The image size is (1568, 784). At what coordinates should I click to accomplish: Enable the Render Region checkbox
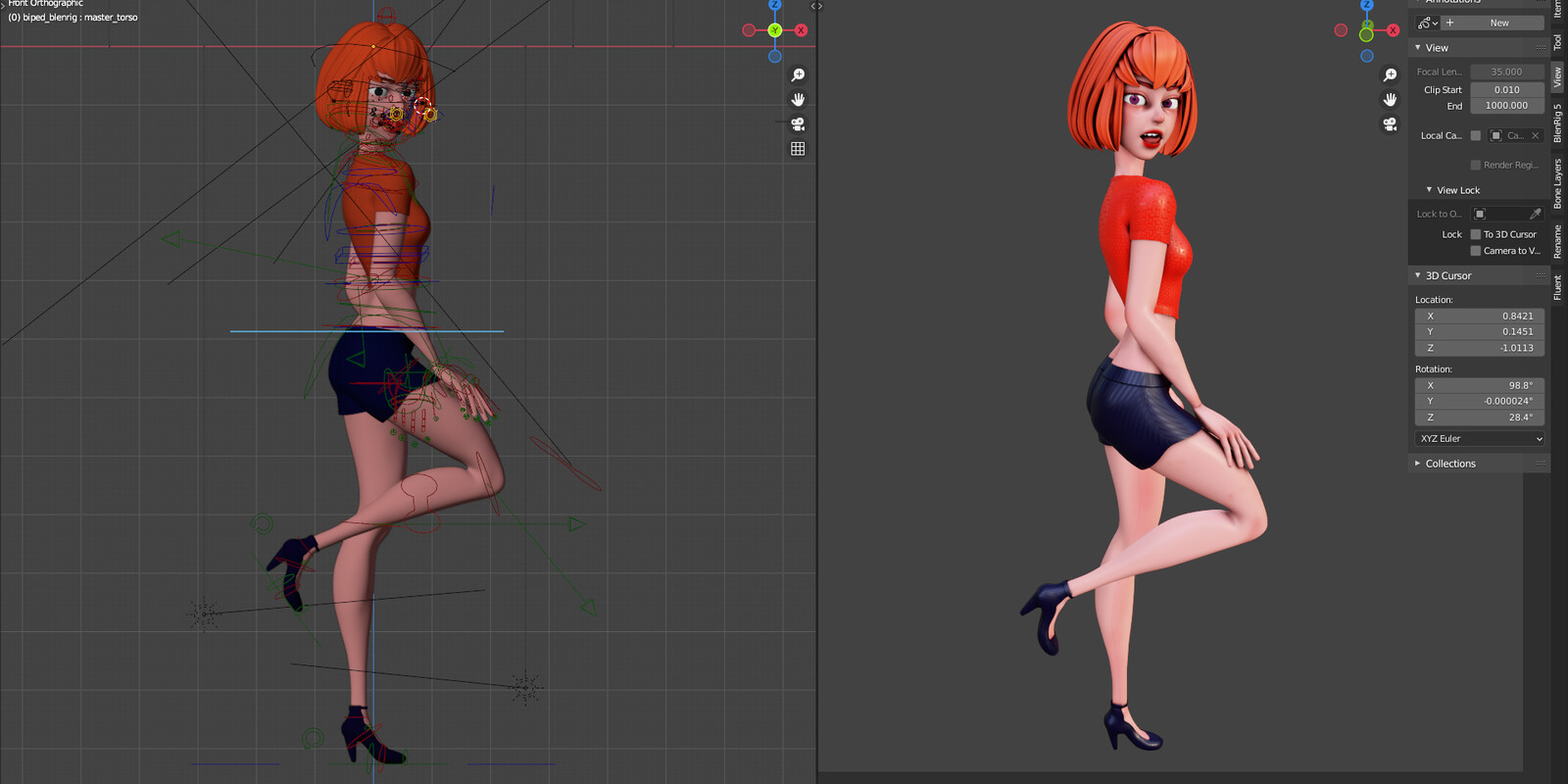tap(1475, 165)
